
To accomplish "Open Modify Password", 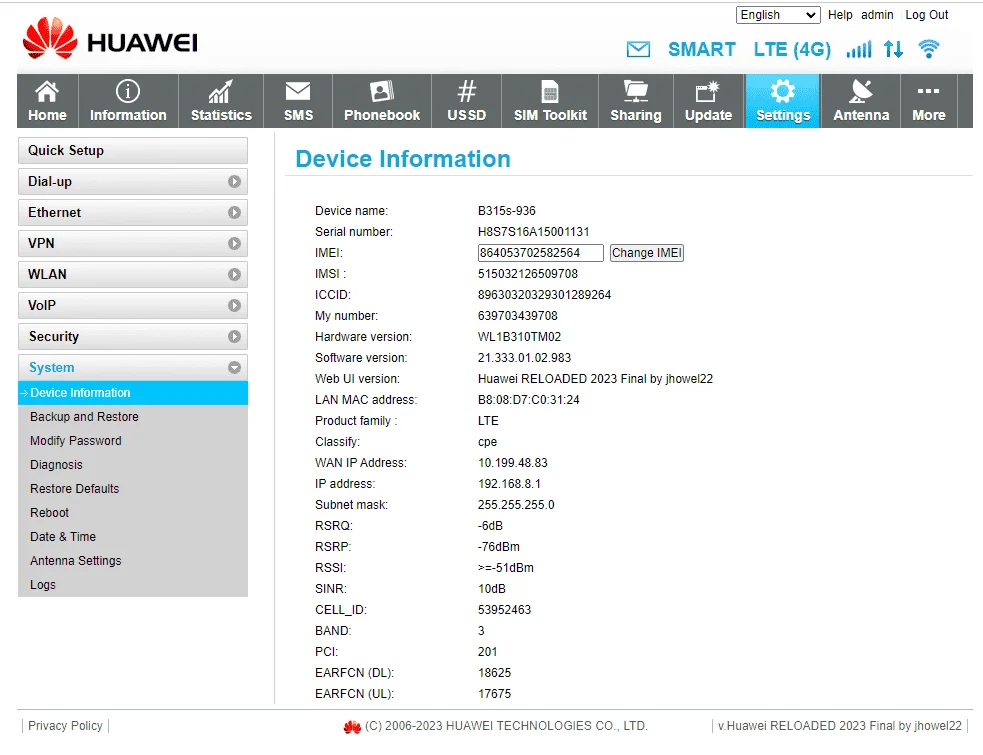I will coord(76,441).
